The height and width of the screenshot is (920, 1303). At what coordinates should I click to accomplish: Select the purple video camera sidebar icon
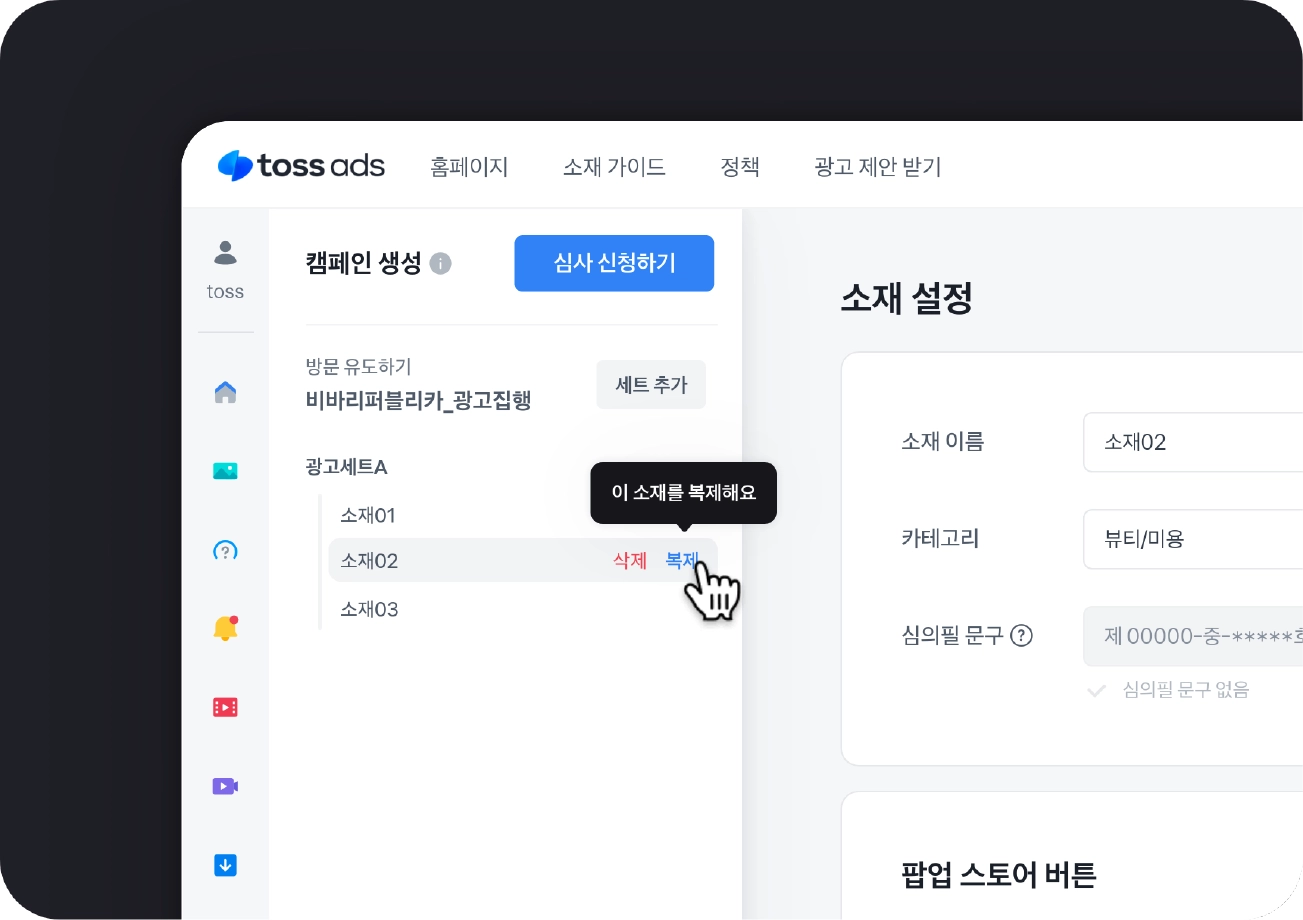(226, 786)
